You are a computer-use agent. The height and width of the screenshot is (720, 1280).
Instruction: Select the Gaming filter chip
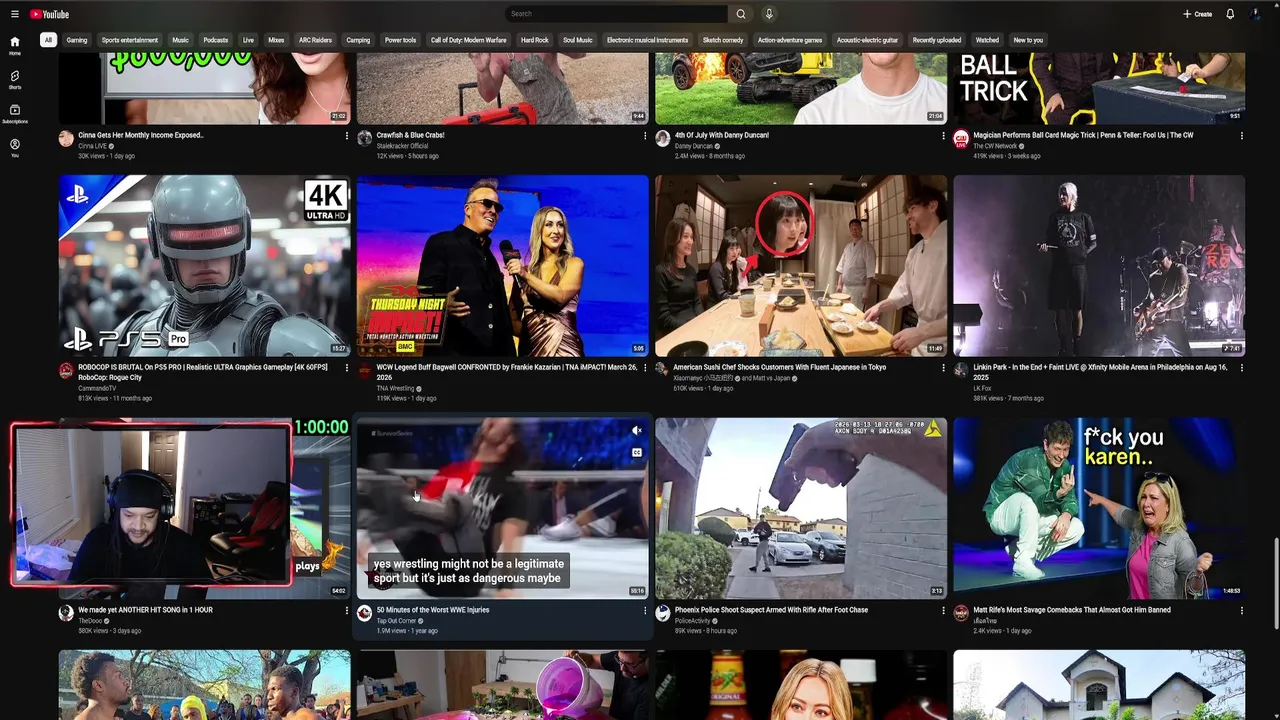coord(77,40)
